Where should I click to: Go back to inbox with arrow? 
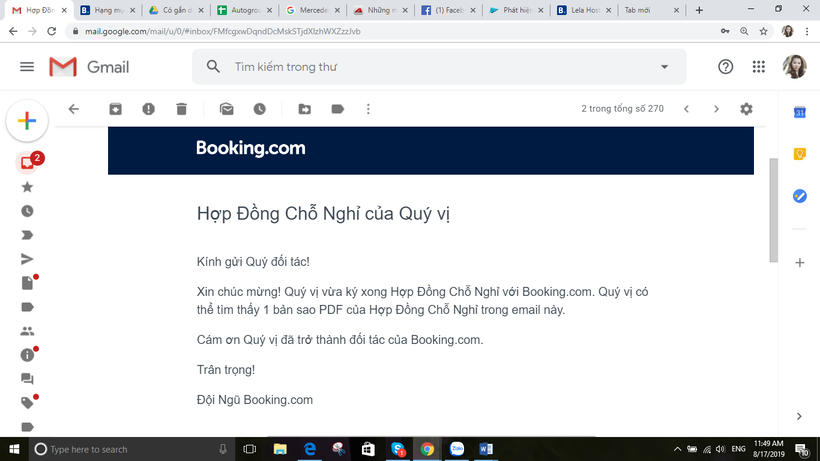(x=74, y=109)
